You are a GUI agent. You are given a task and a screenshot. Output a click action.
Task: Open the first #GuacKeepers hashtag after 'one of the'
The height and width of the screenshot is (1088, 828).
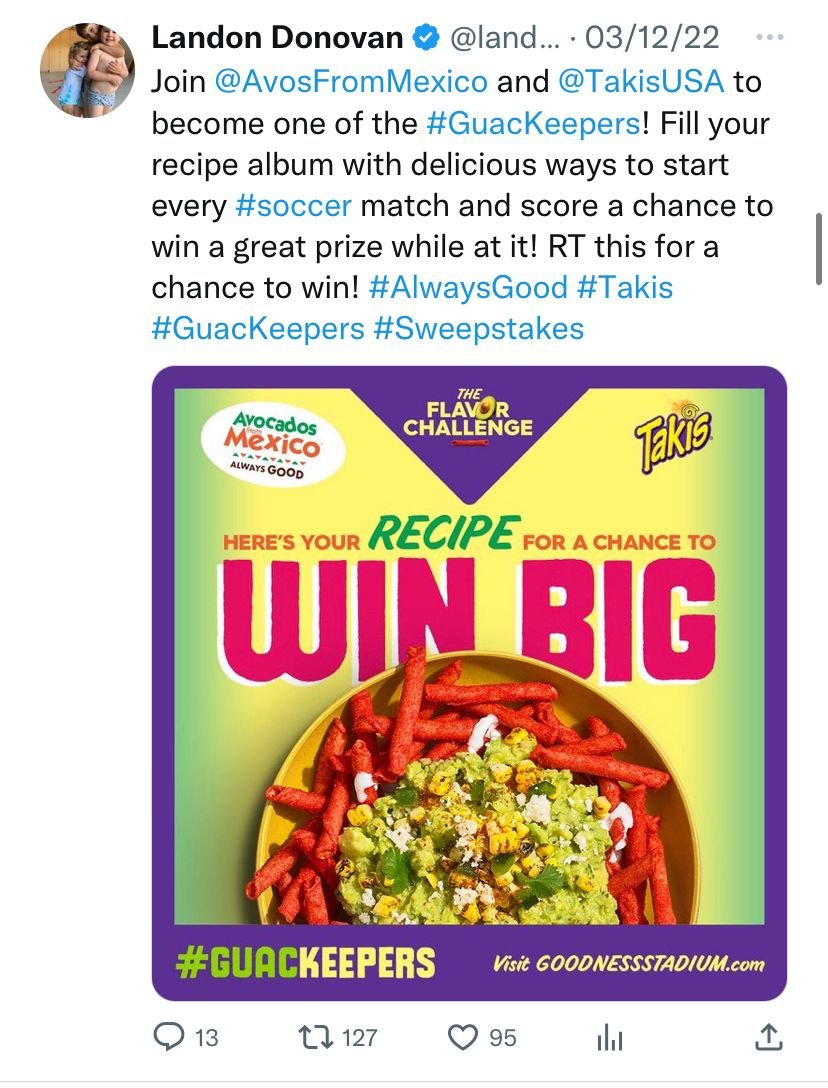click(533, 124)
